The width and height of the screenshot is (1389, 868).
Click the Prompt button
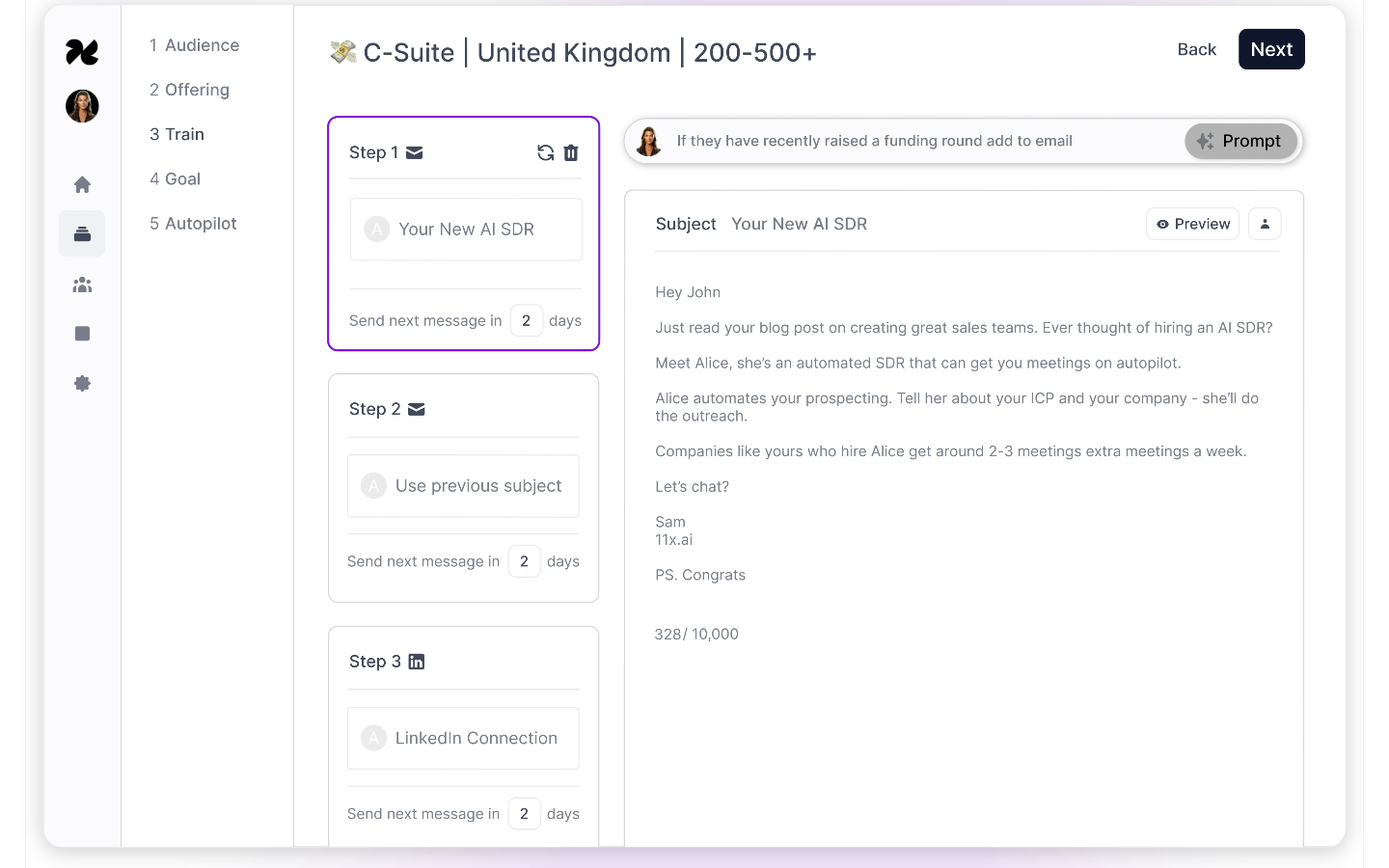pyautogui.click(x=1240, y=141)
